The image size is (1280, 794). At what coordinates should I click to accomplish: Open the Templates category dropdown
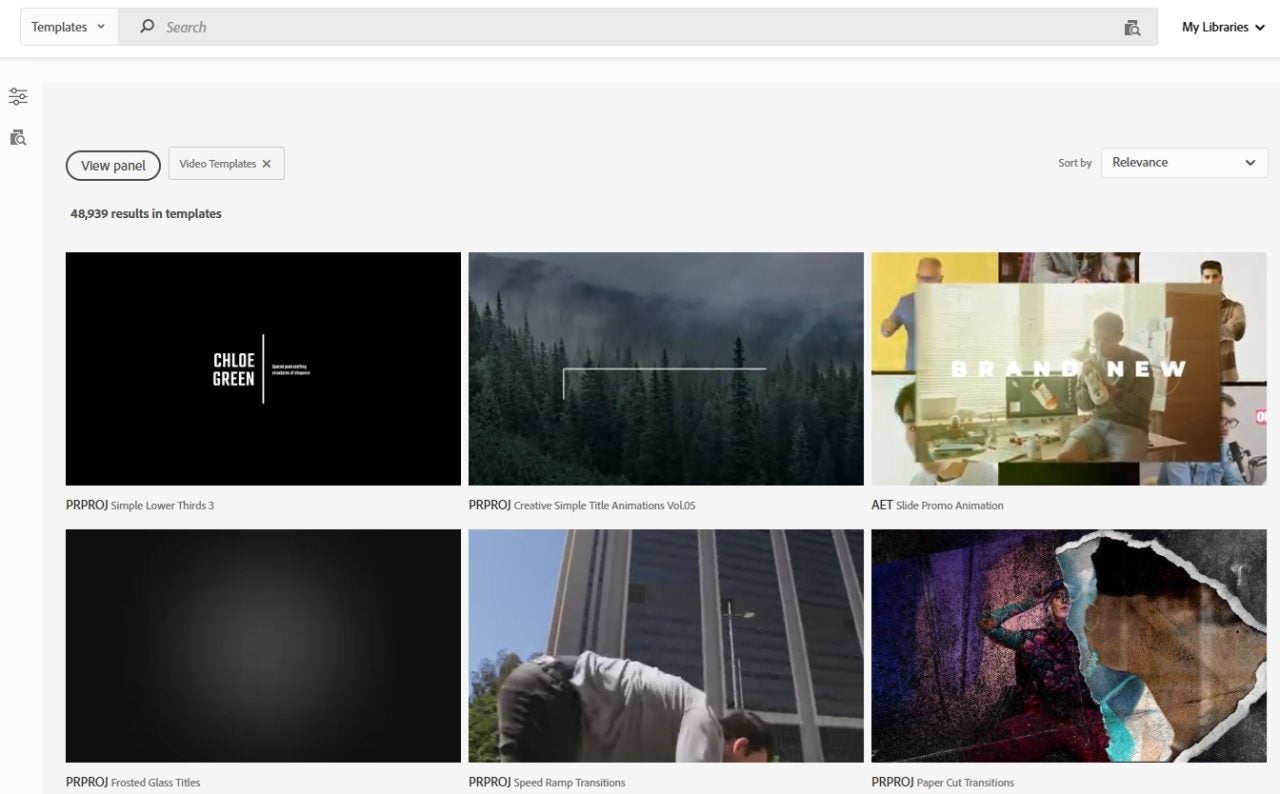(68, 27)
